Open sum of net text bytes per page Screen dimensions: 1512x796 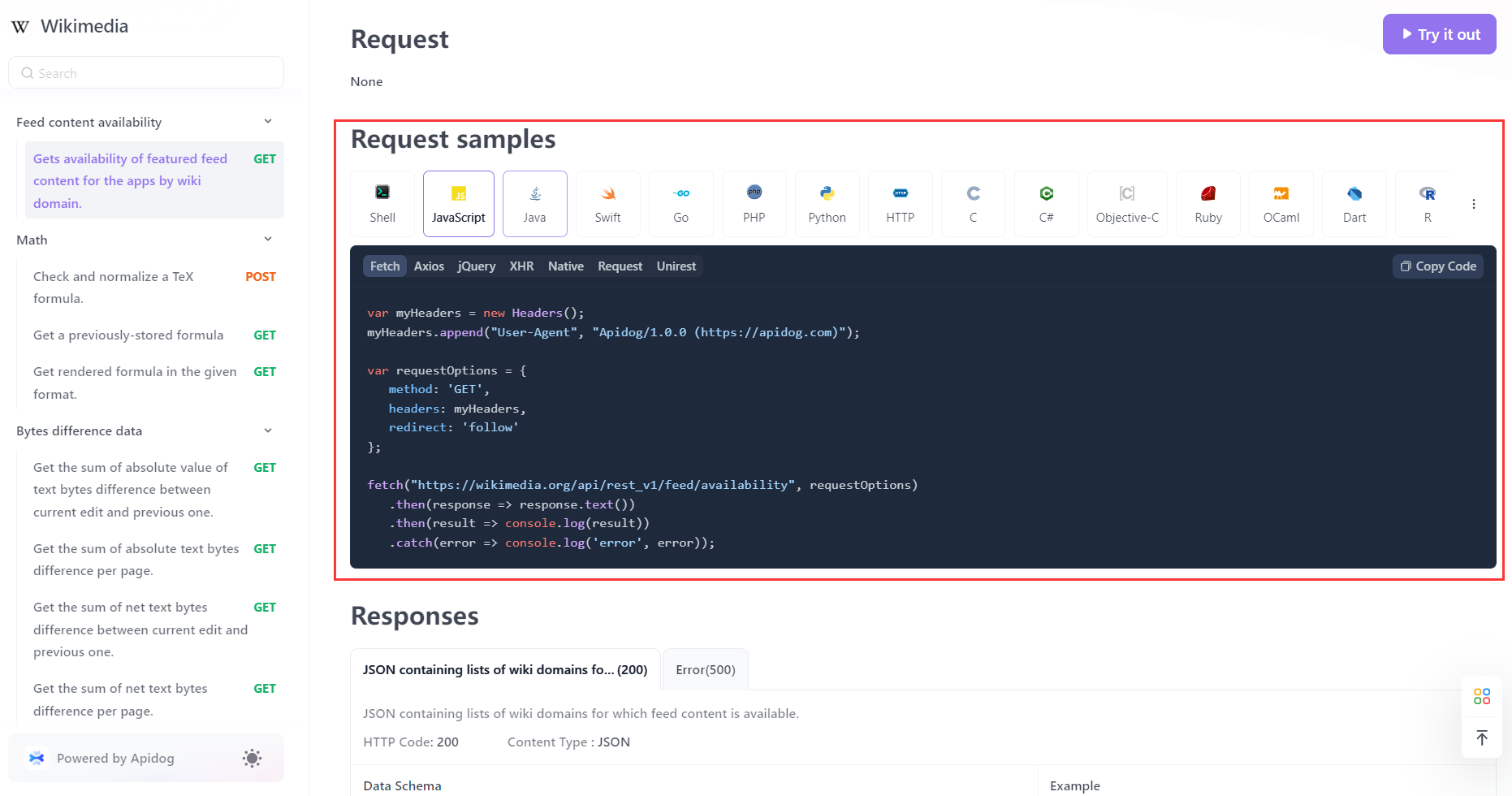click(x=154, y=699)
